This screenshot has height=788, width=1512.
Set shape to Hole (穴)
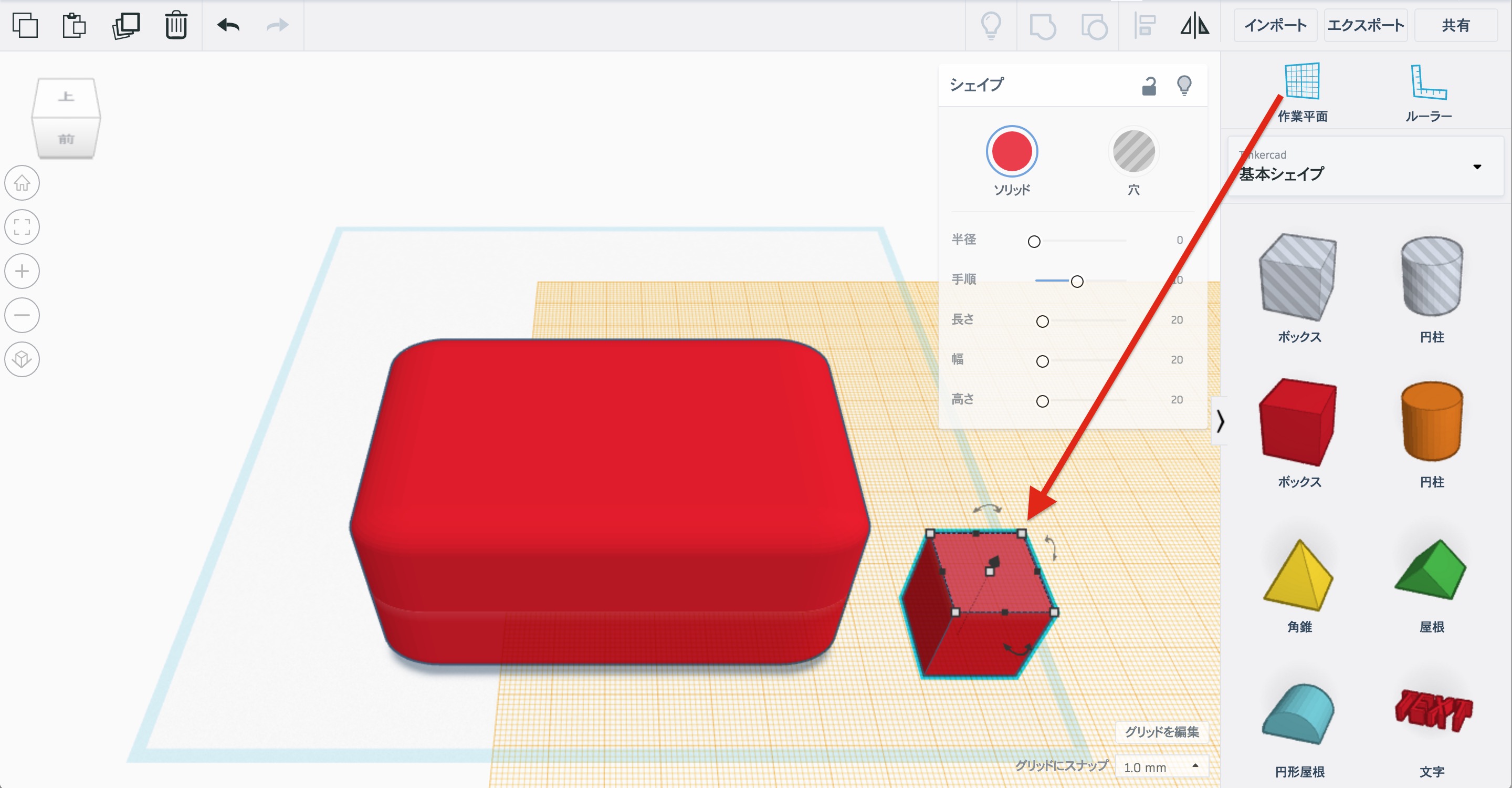click(1133, 151)
